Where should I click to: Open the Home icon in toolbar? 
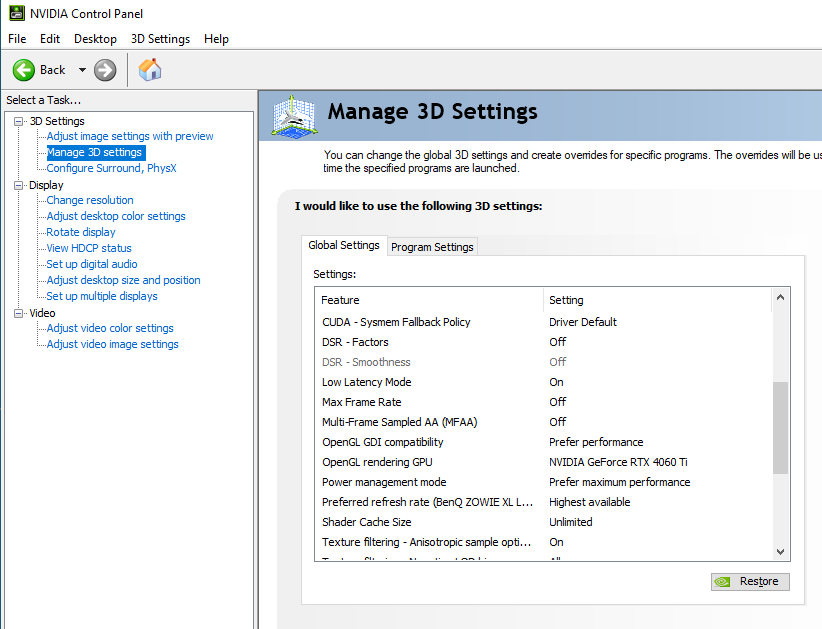tap(150, 70)
